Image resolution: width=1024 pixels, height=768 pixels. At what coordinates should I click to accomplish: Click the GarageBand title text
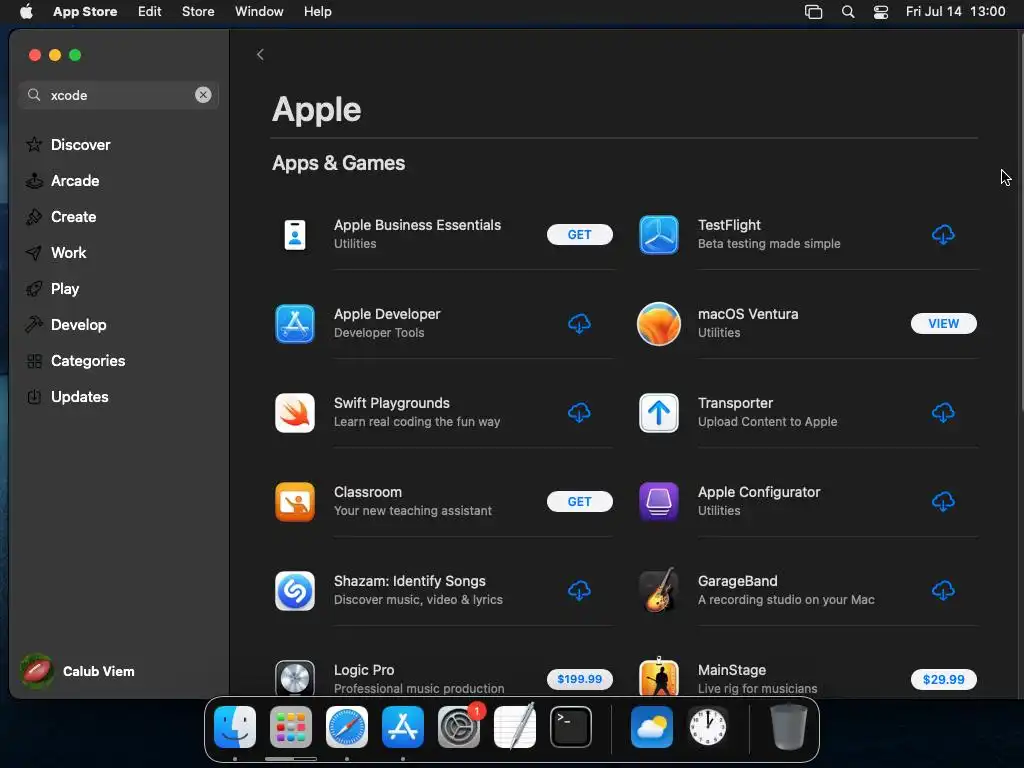pyautogui.click(x=737, y=581)
